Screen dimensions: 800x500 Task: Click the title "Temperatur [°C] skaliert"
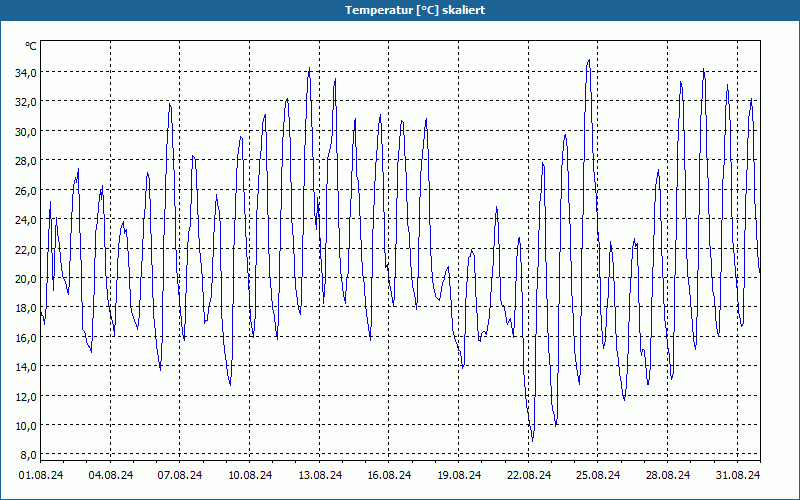tap(415, 10)
